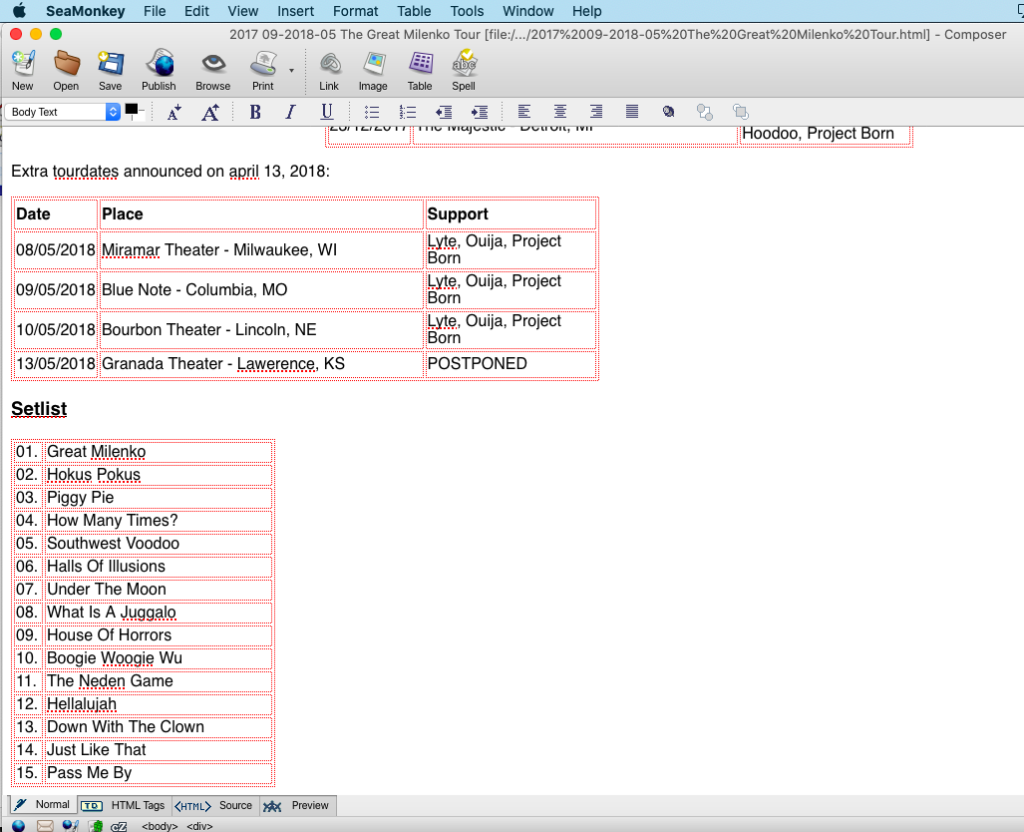This screenshot has width=1024, height=832.
Task: Toggle bold formatting
Action: (x=255, y=112)
